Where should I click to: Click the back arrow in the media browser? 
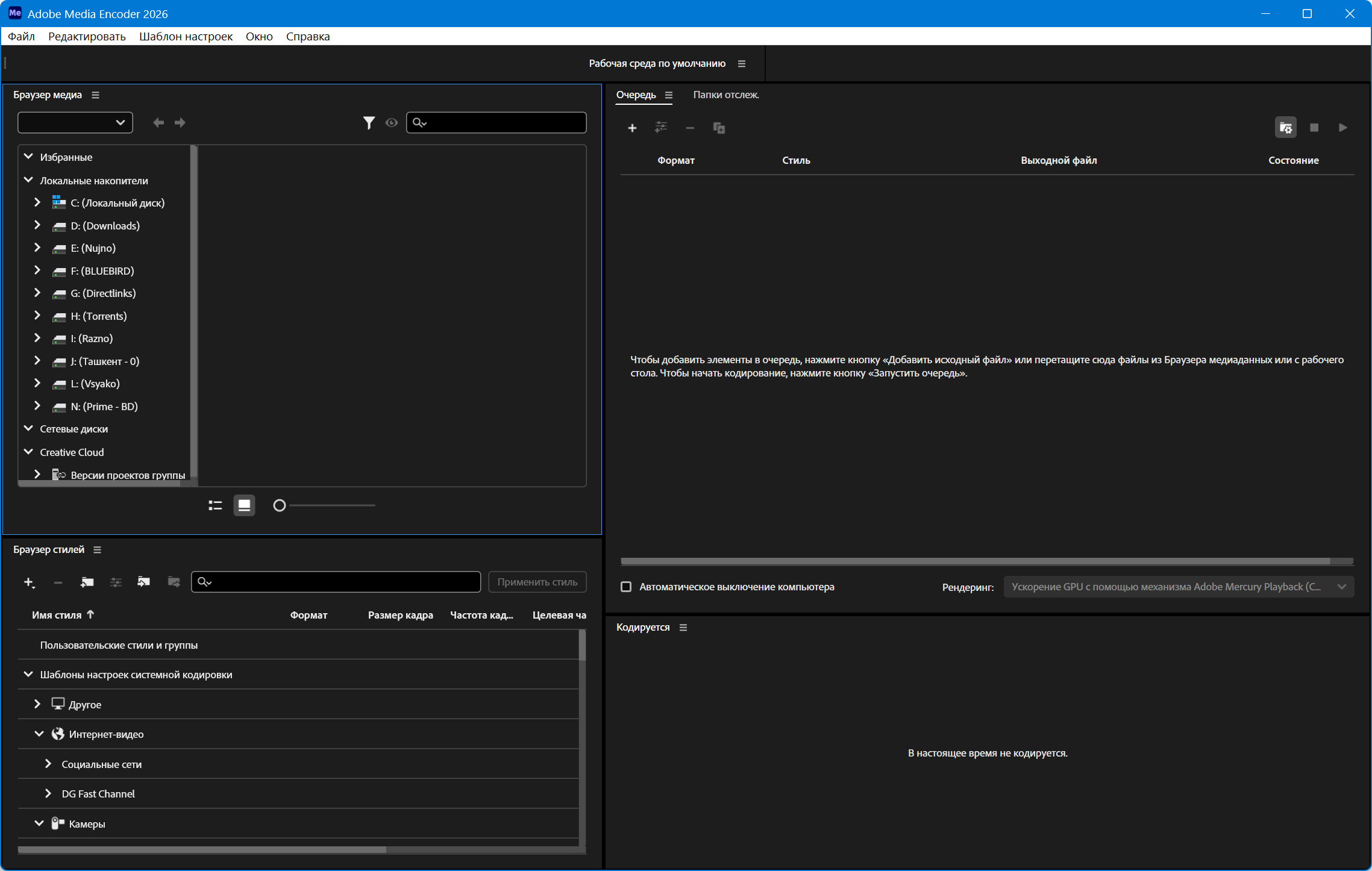tap(158, 123)
